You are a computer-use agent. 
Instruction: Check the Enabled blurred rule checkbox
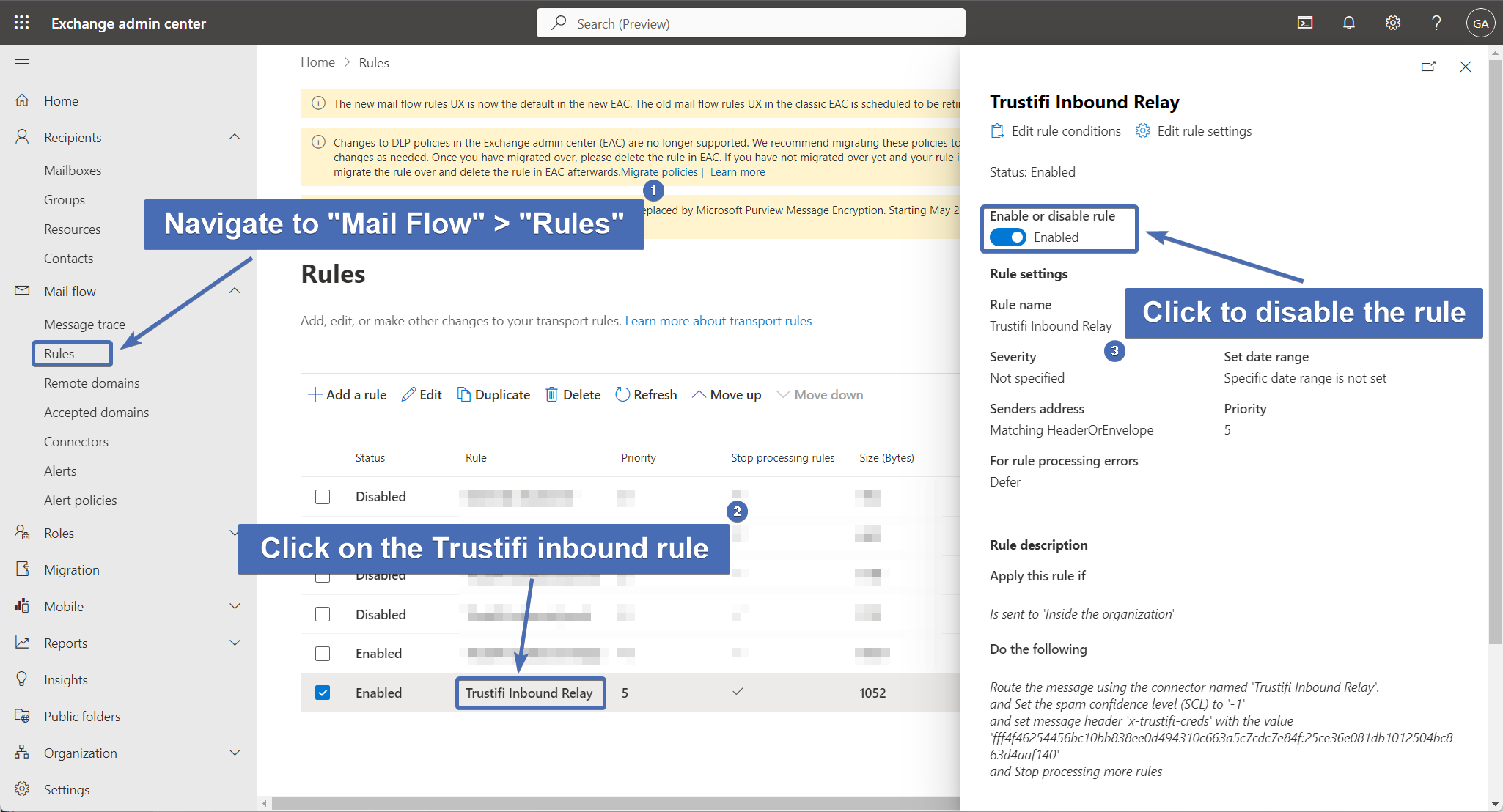[x=323, y=653]
